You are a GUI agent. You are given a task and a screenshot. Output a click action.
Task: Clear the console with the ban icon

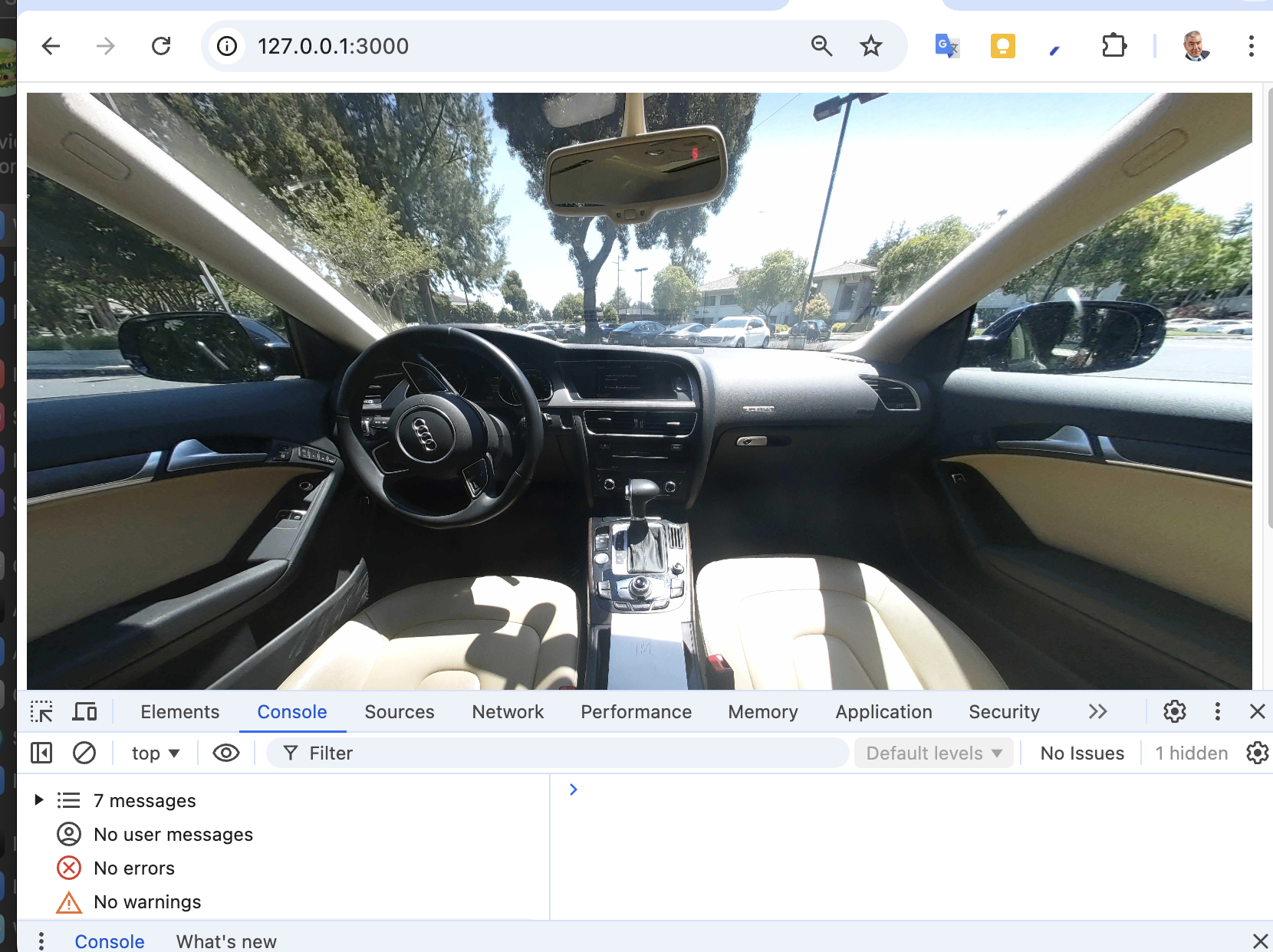point(84,753)
